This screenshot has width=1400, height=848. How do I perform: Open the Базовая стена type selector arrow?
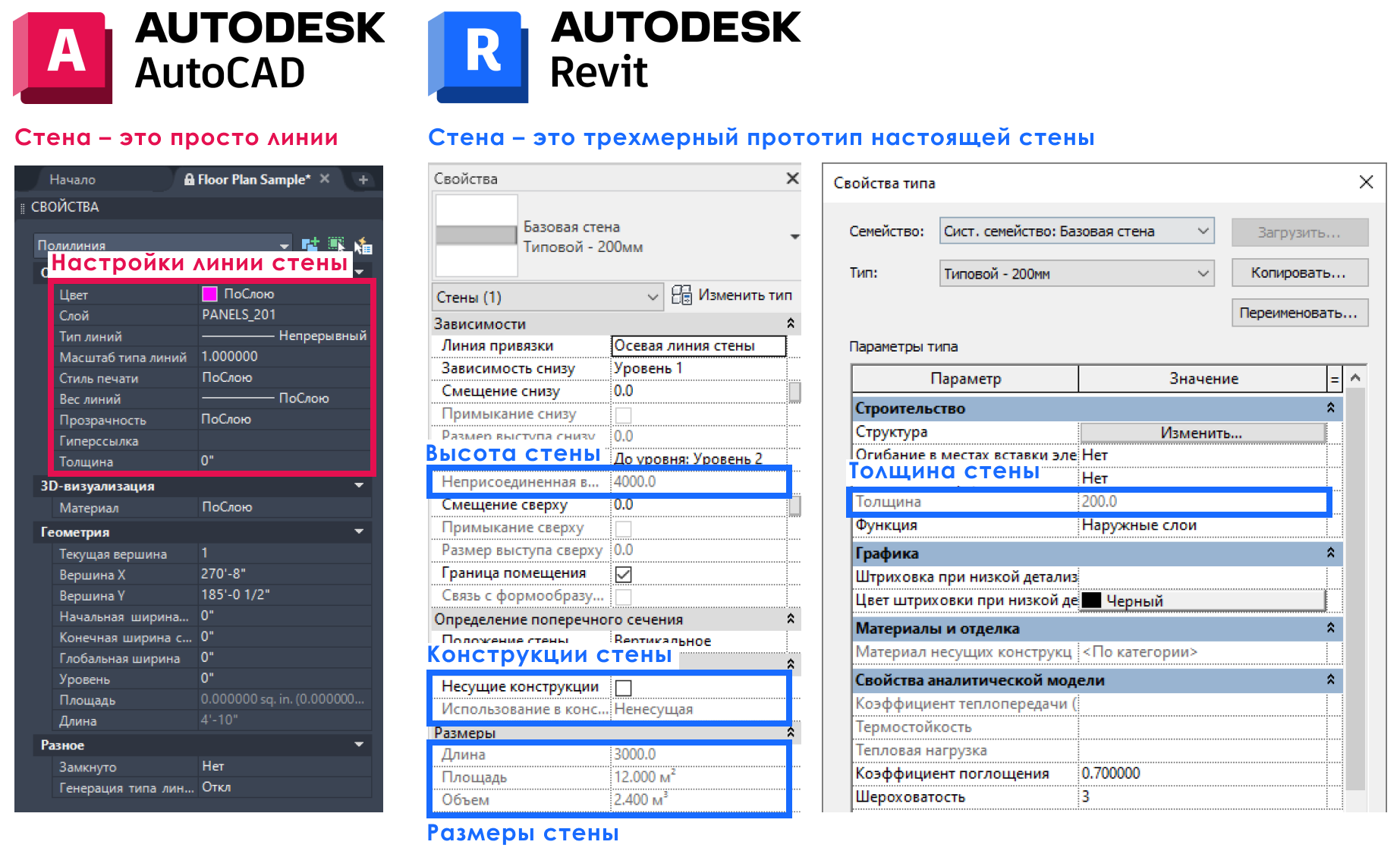pos(794,237)
